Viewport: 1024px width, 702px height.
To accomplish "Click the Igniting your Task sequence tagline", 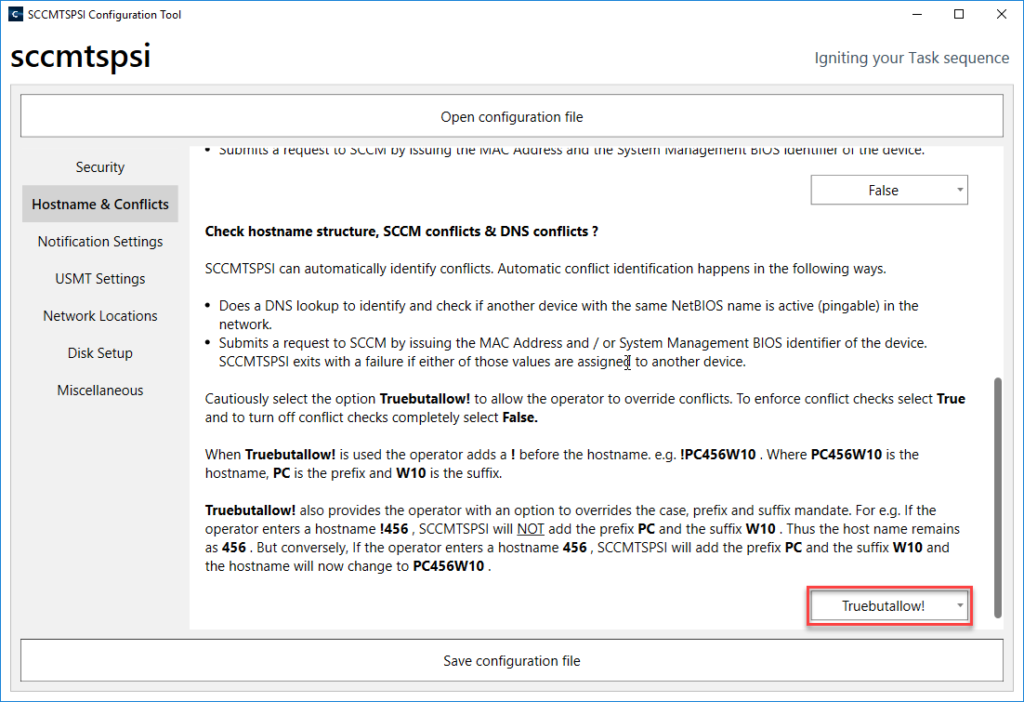I will (911, 58).
